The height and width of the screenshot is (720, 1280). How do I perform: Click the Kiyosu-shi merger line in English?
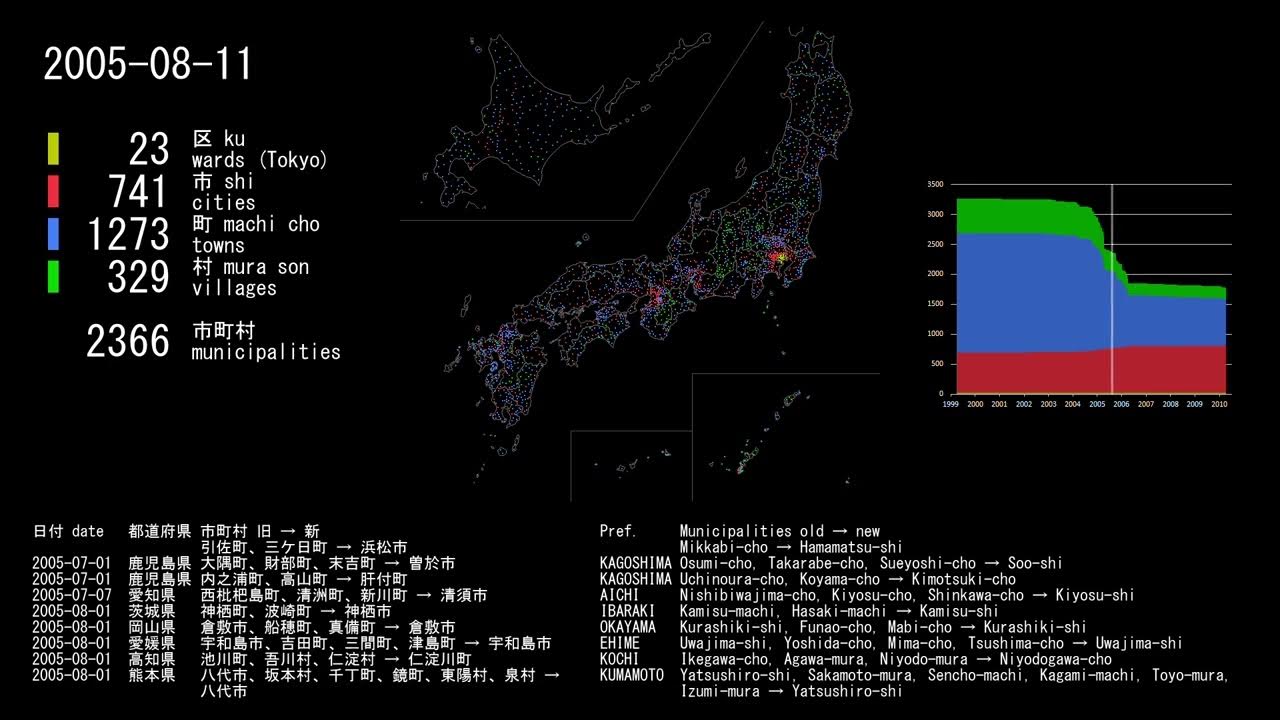[907, 596]
